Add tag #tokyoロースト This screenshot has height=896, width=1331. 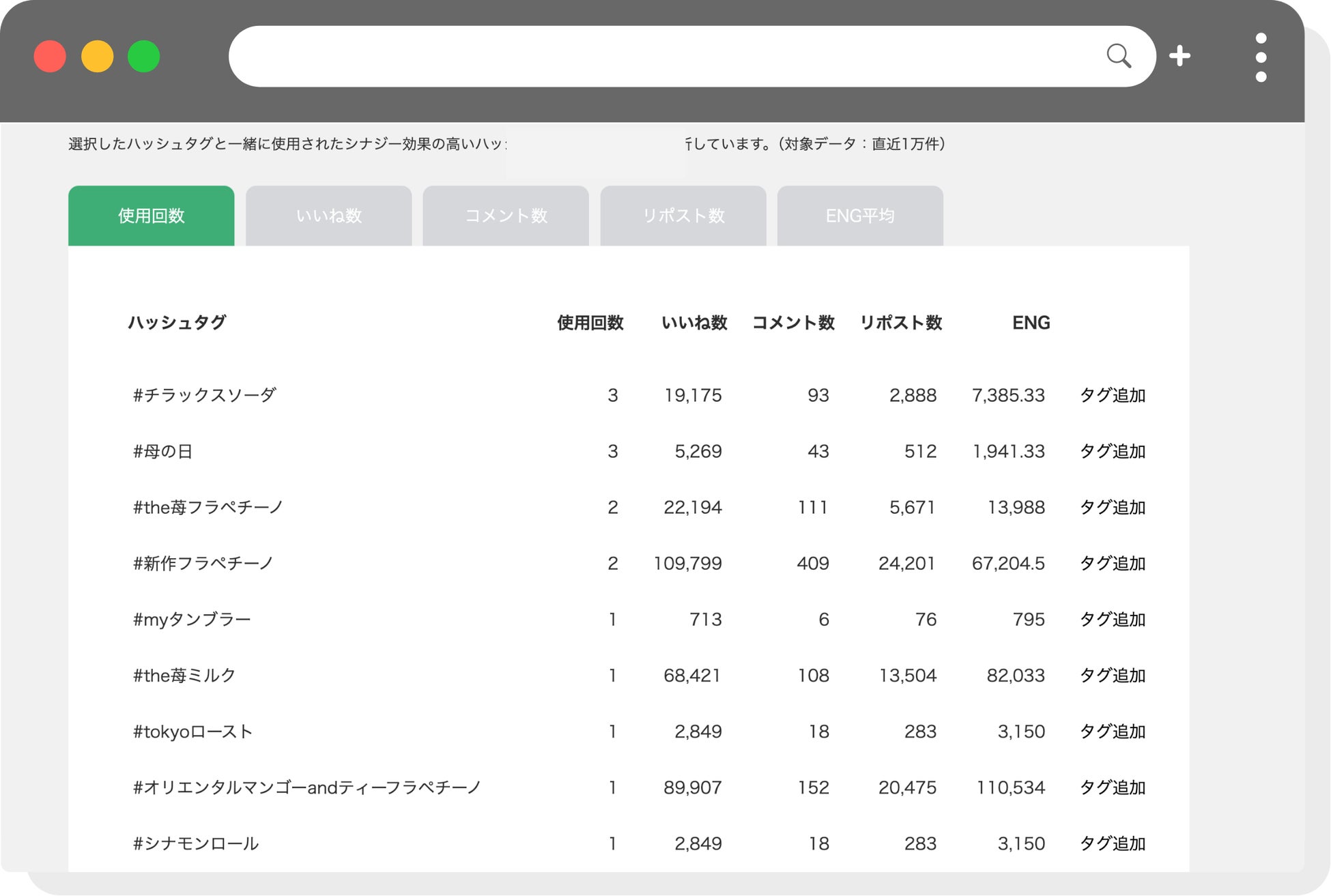coord(1112,731)
